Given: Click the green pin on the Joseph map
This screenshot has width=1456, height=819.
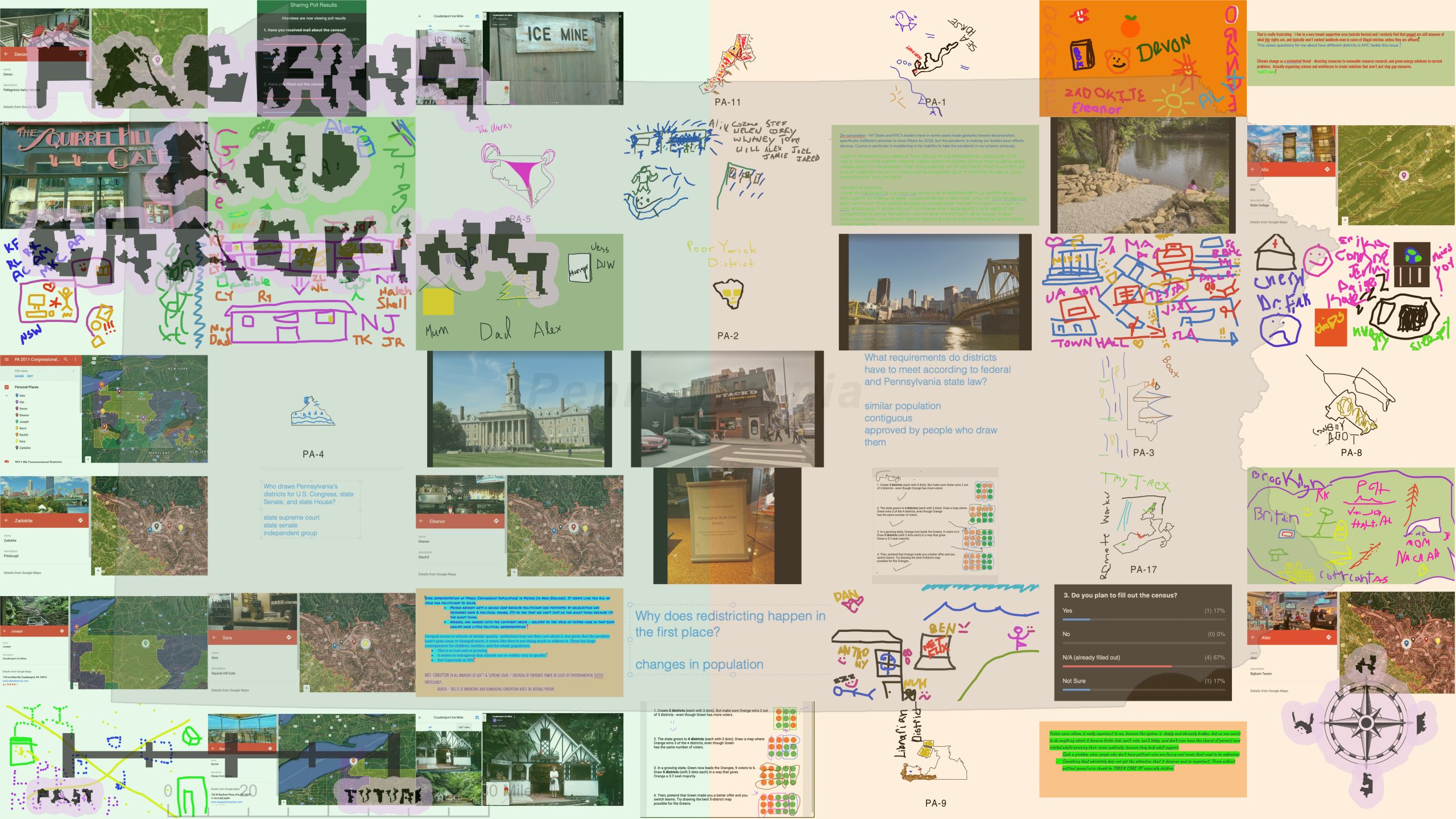Looking at the screenshot, I should 145,643.
